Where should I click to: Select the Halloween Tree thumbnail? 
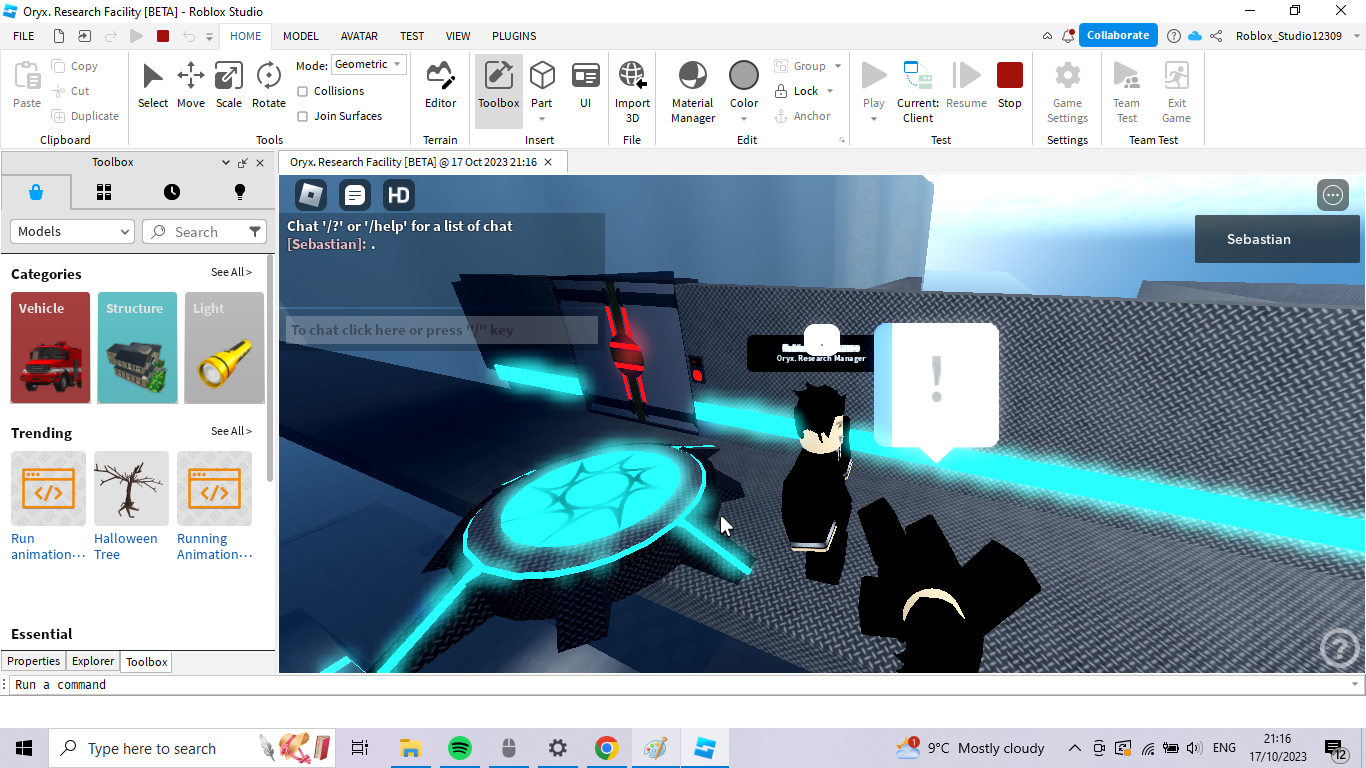(131, 488)
